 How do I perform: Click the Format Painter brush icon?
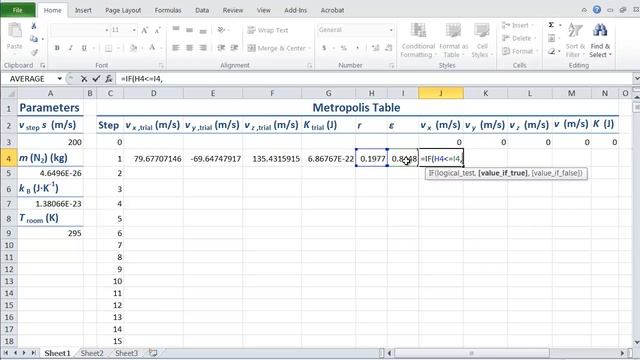click(34, 52)
